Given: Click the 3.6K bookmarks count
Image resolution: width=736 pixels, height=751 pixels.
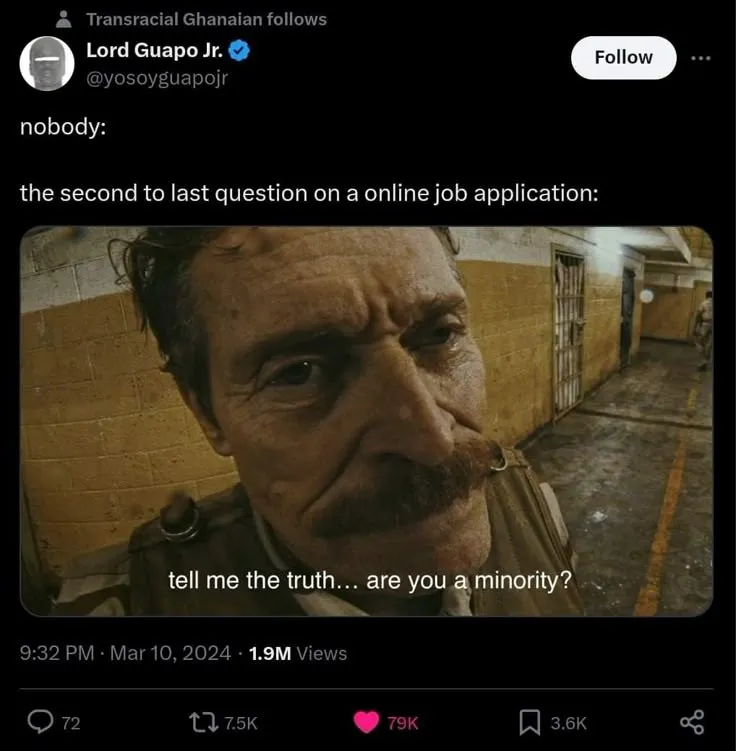Looking at the screenshot, I should click(x=568, y=723).
